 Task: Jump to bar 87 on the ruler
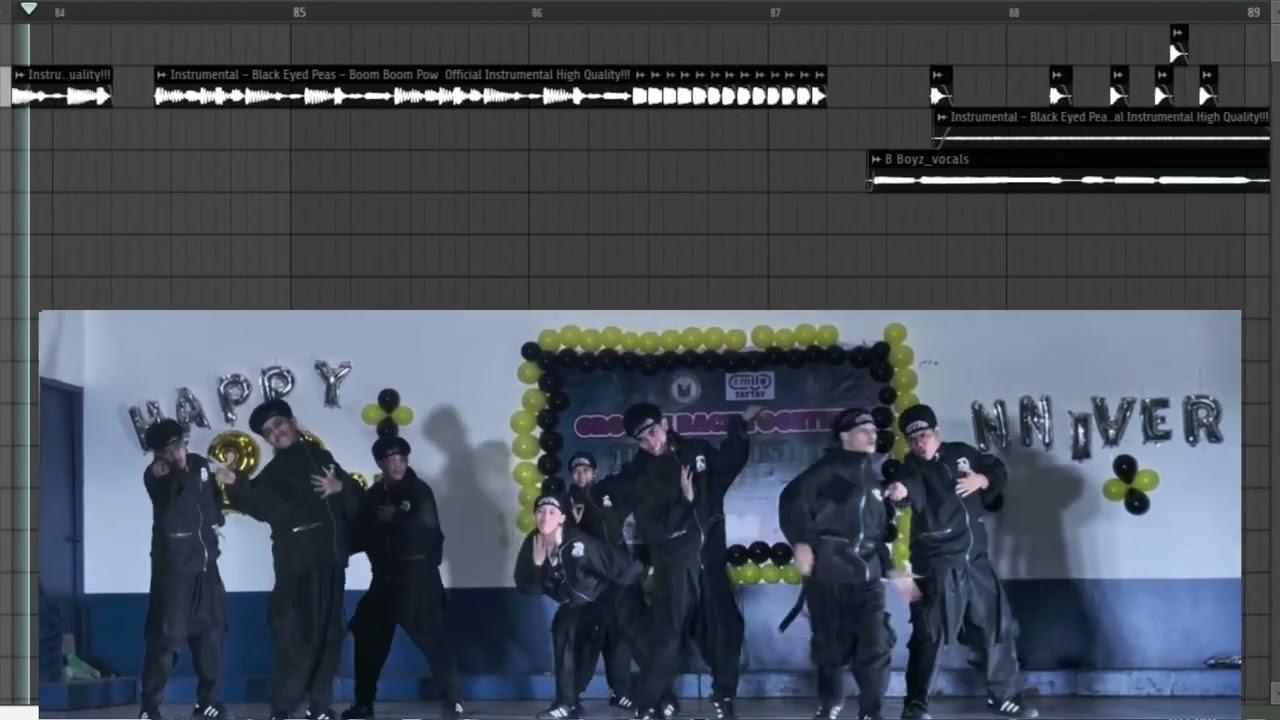coord(775,12)
